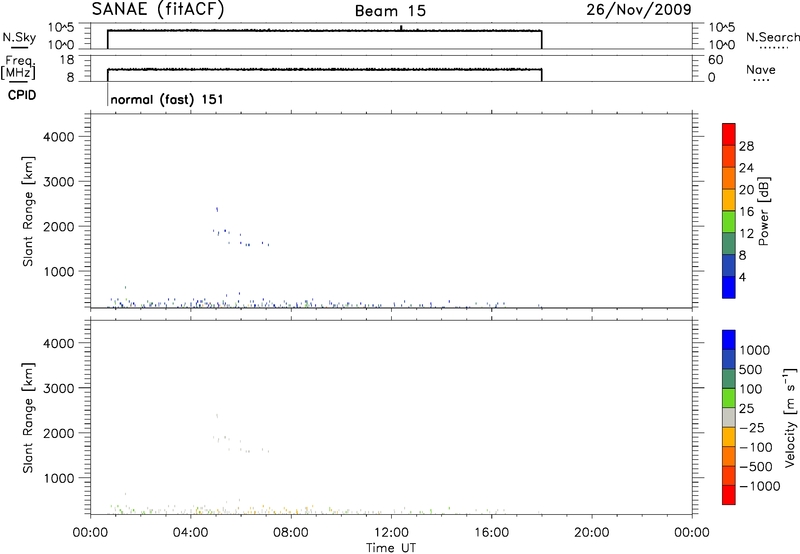The image size is (800, 554).
Task: Click the 28 tick on Power colorbar
Action: (746, 146)
